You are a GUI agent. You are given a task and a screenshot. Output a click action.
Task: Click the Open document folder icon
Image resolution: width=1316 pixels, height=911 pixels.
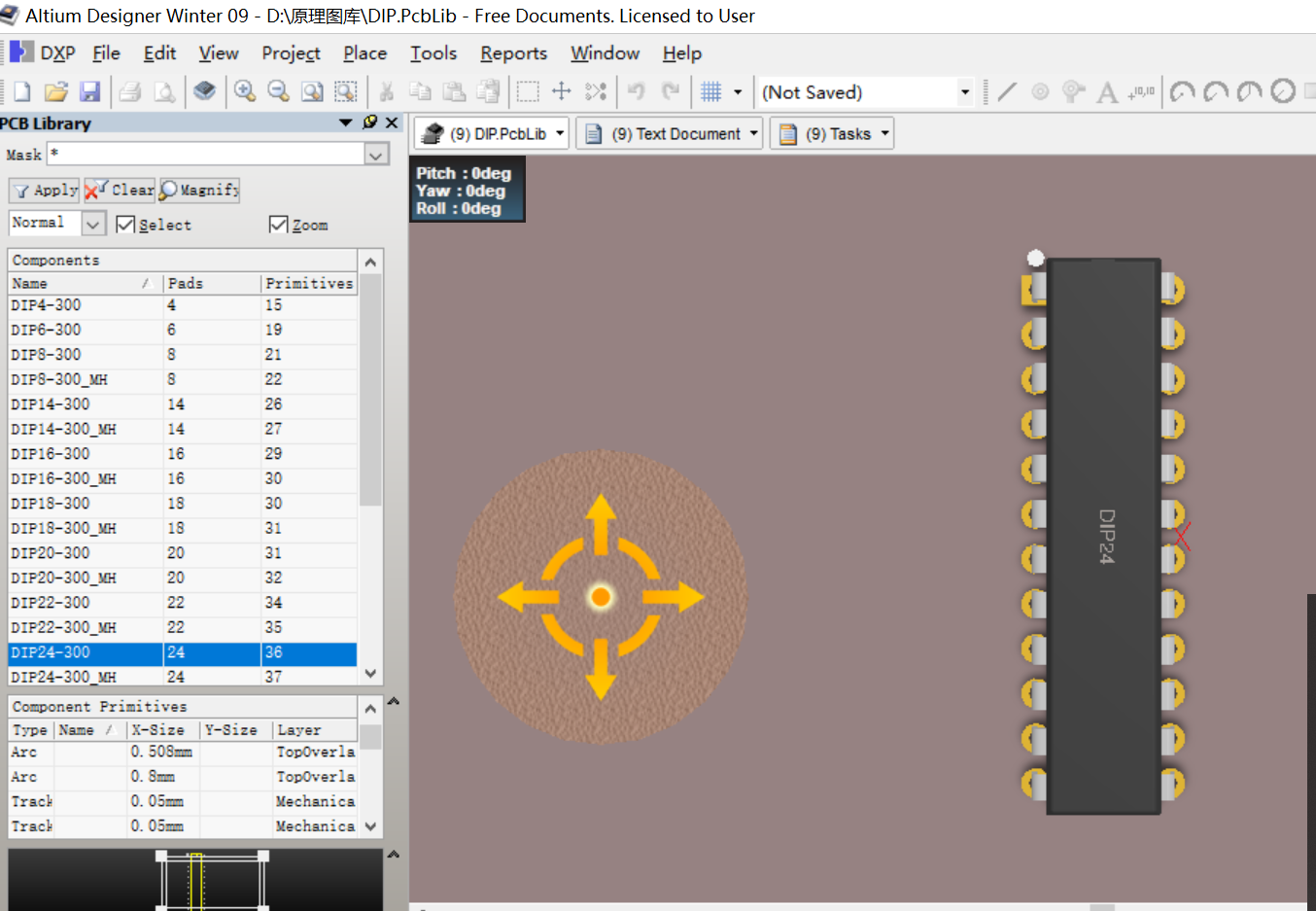[55, 91]
